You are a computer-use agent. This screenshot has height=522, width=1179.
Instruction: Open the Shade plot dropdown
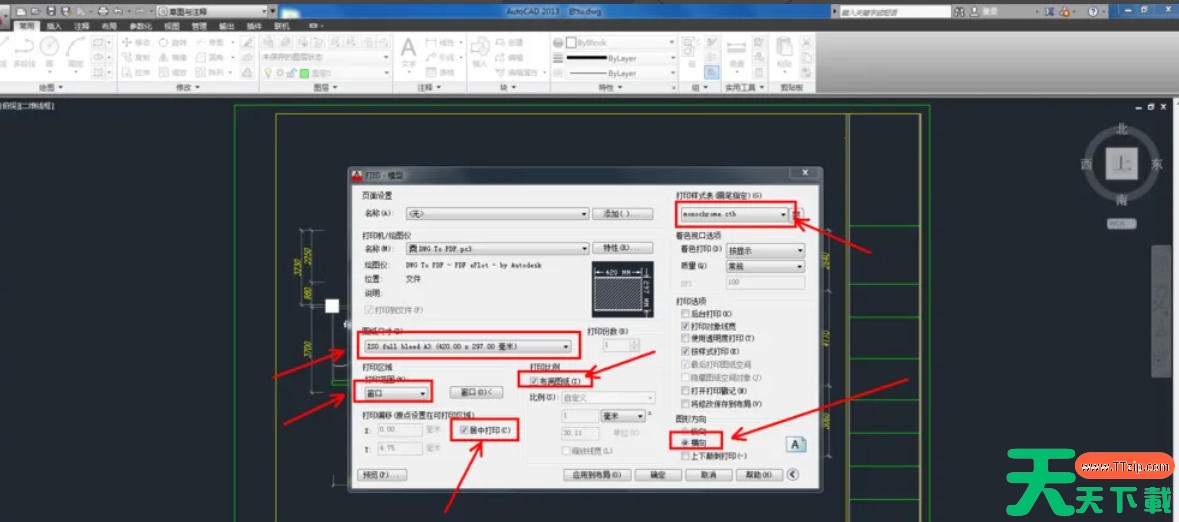tap(765, 250)
